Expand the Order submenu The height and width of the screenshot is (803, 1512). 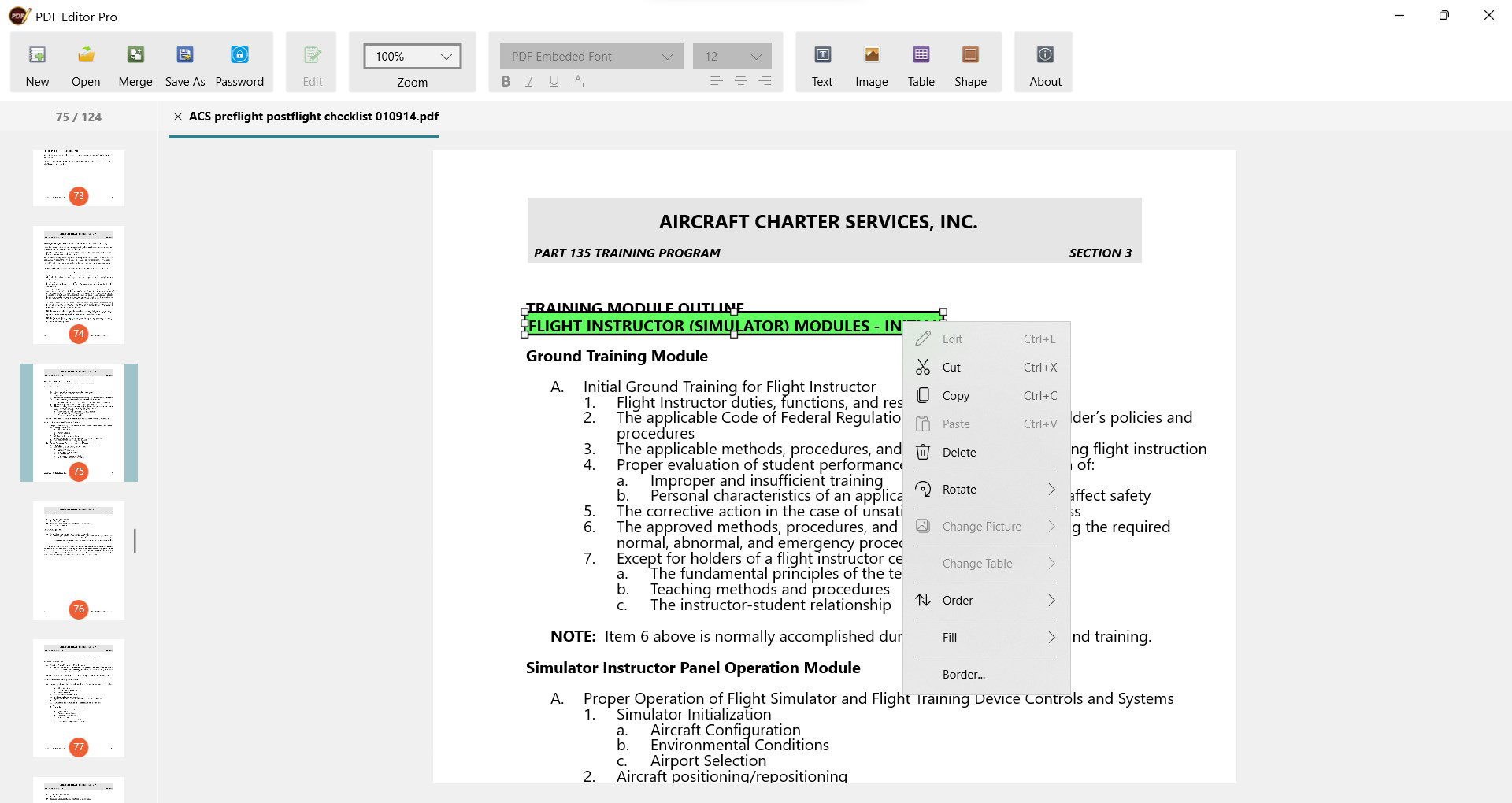coord(986,601)
